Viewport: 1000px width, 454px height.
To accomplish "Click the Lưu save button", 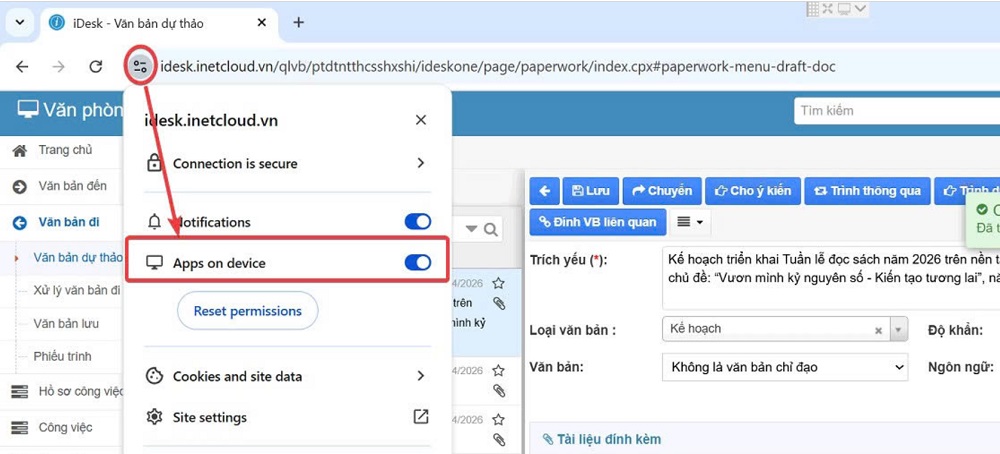I will tap(590, 191).
